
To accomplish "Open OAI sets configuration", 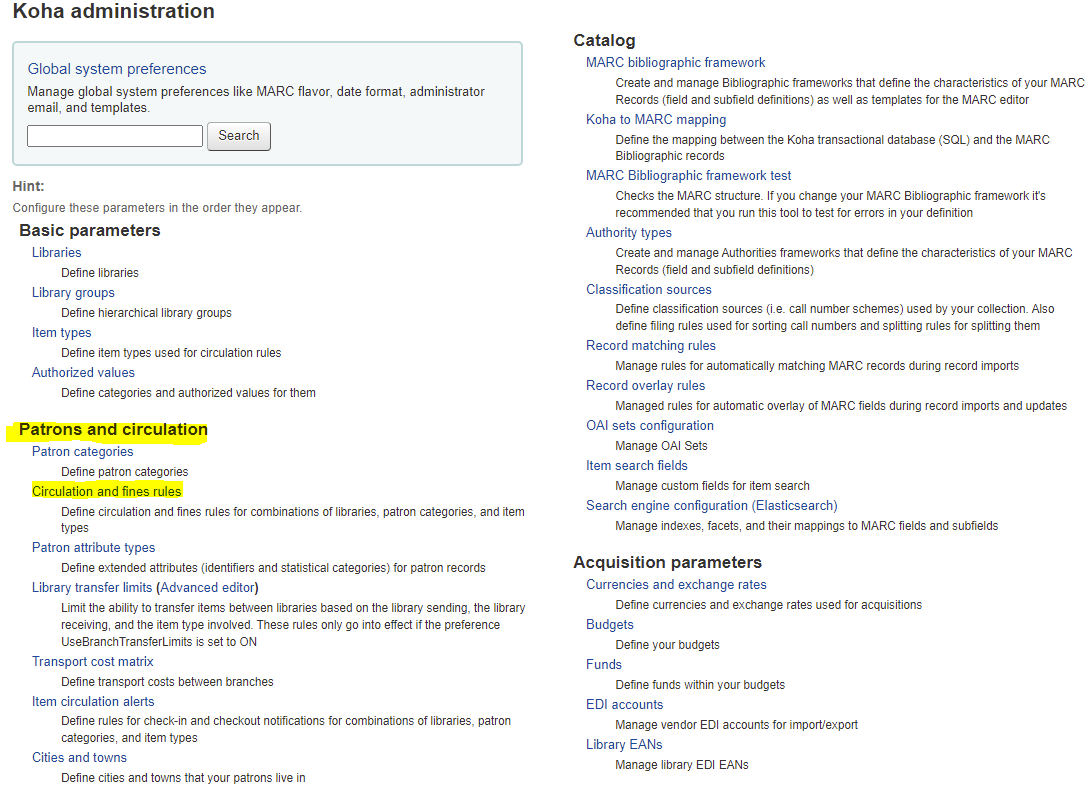I will pos(649,426).
